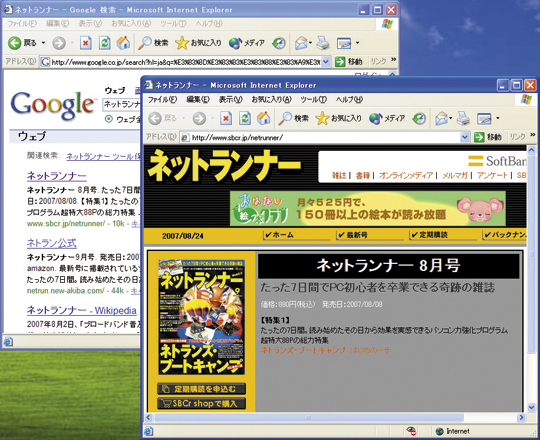Open History in Google search window
The image size is (540, 440).
tap(279, 43)
